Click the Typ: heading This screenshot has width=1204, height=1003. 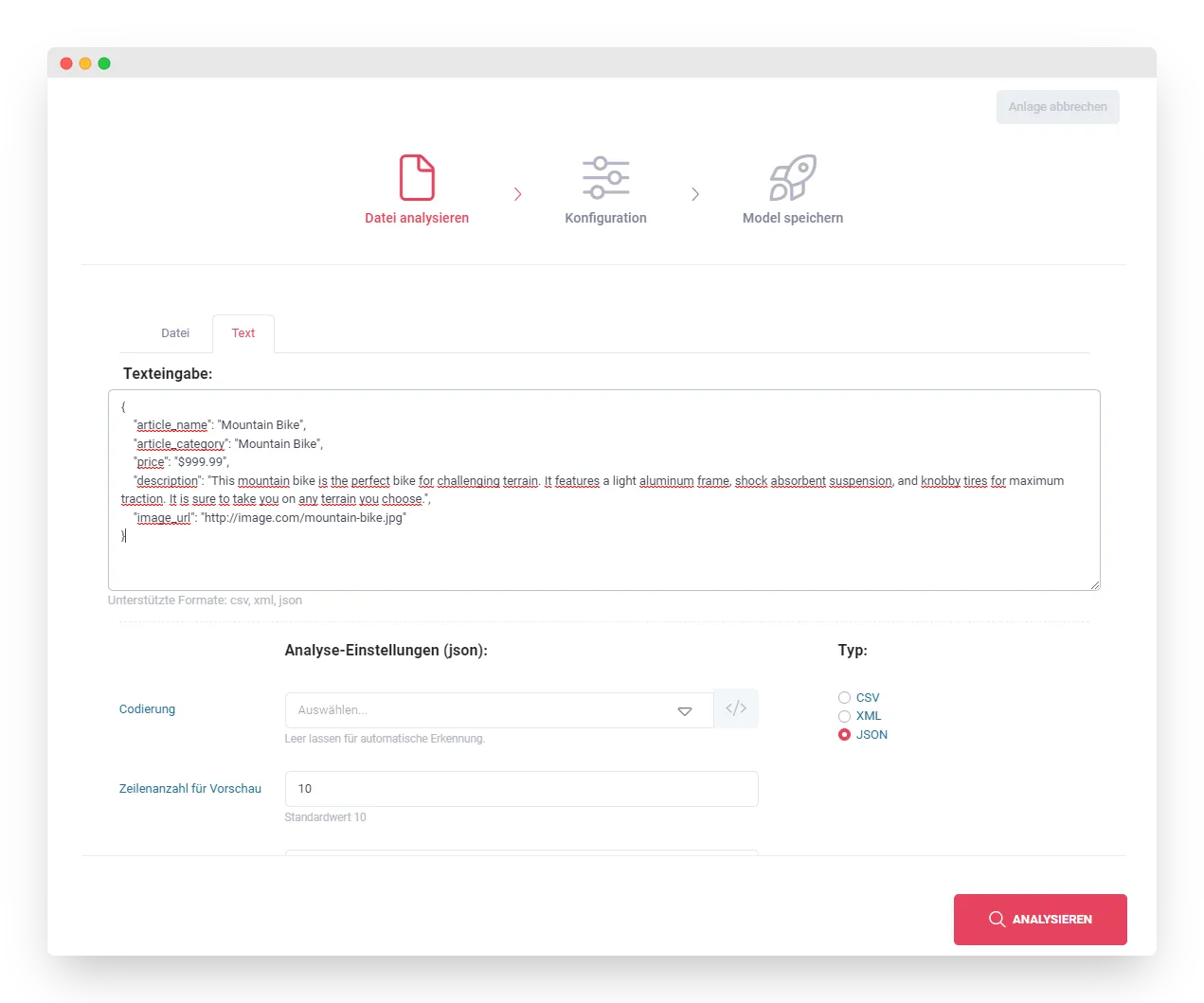coord(853,651)
